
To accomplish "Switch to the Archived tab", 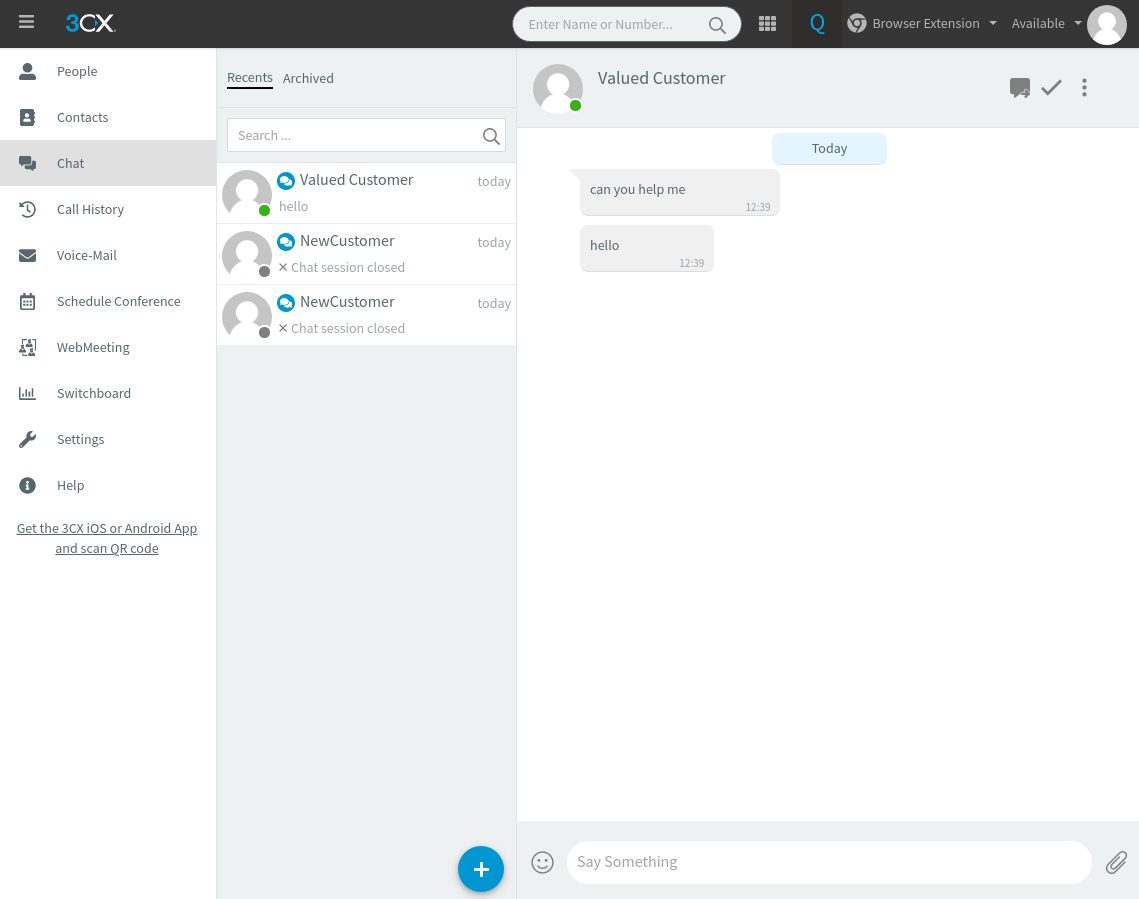I will [x=308, y=78].
